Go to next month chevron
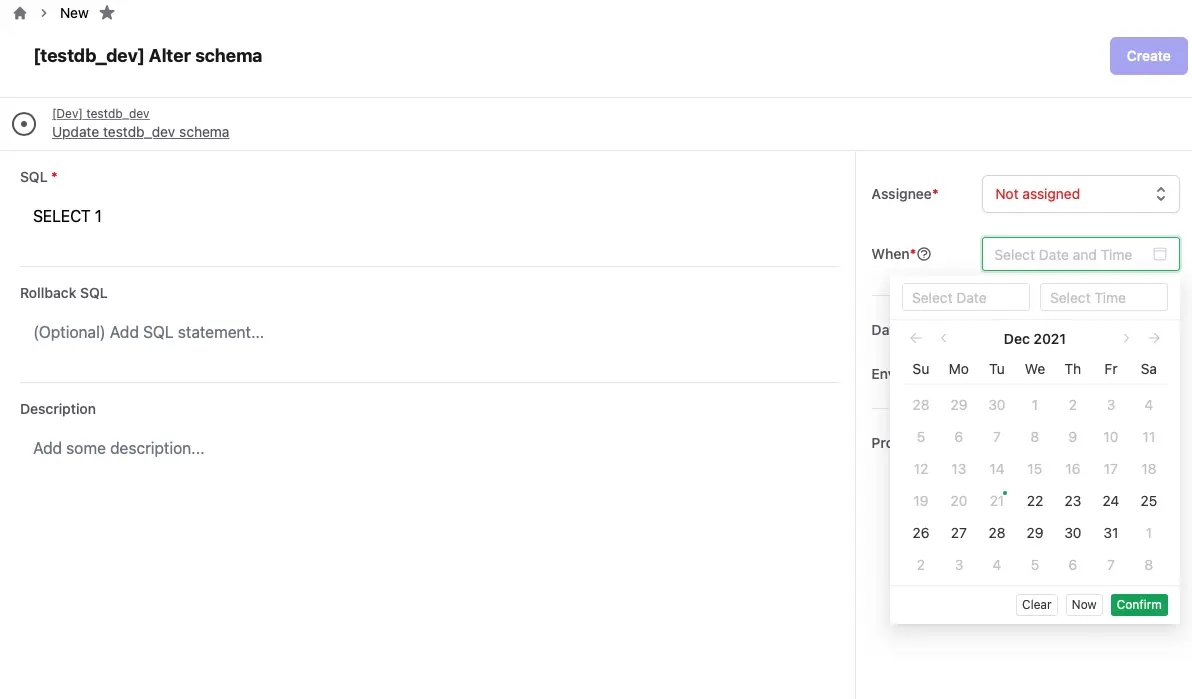Viewport: 1192px width, 699px height. coord(1126,338)
